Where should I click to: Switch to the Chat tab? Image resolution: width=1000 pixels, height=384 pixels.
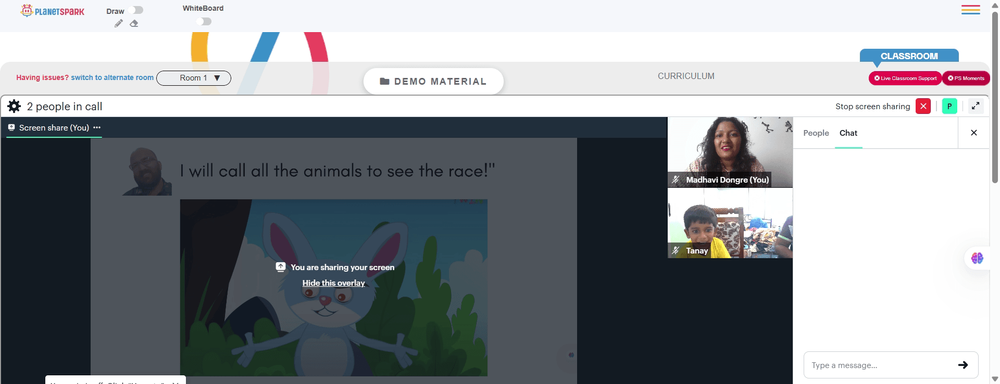click(x=848, y=133)
